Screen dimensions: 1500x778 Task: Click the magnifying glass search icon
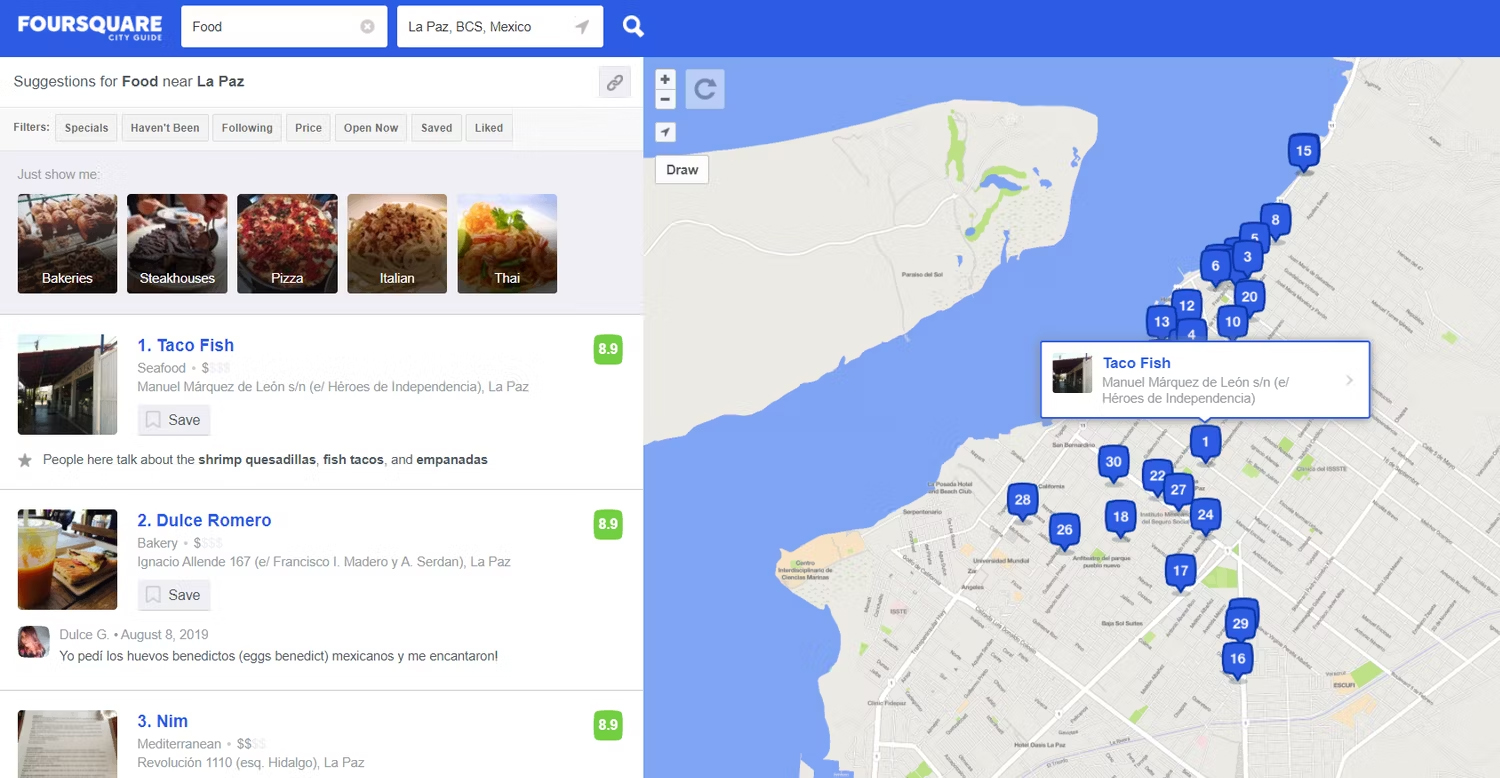[633, 26]
